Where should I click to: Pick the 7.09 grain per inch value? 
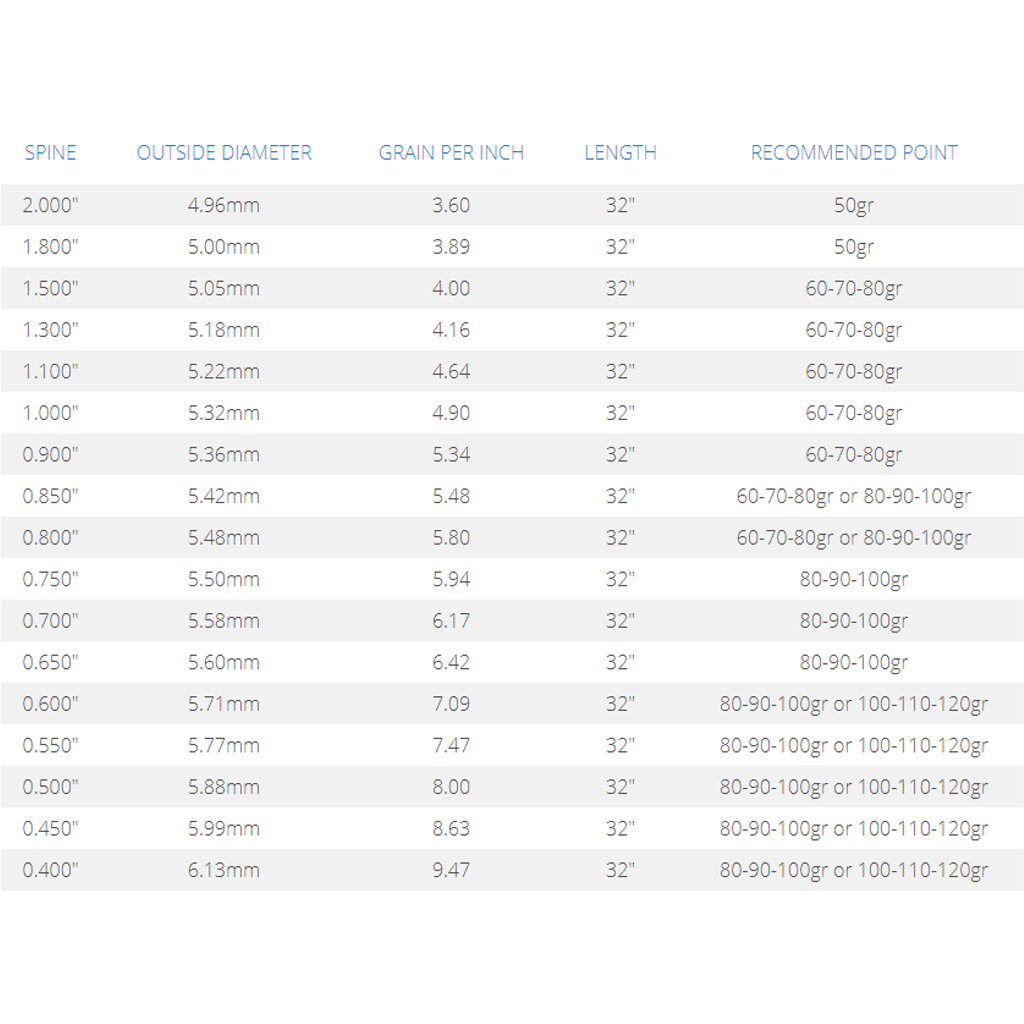451,704
